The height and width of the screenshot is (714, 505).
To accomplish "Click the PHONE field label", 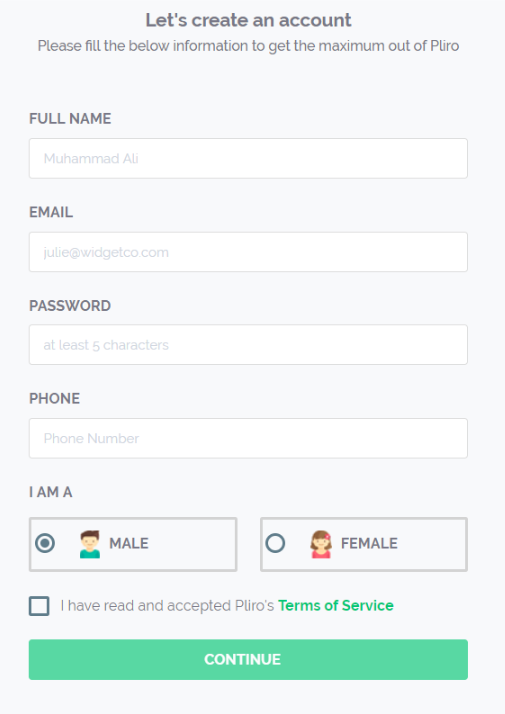I will click(x=55, y=398).
